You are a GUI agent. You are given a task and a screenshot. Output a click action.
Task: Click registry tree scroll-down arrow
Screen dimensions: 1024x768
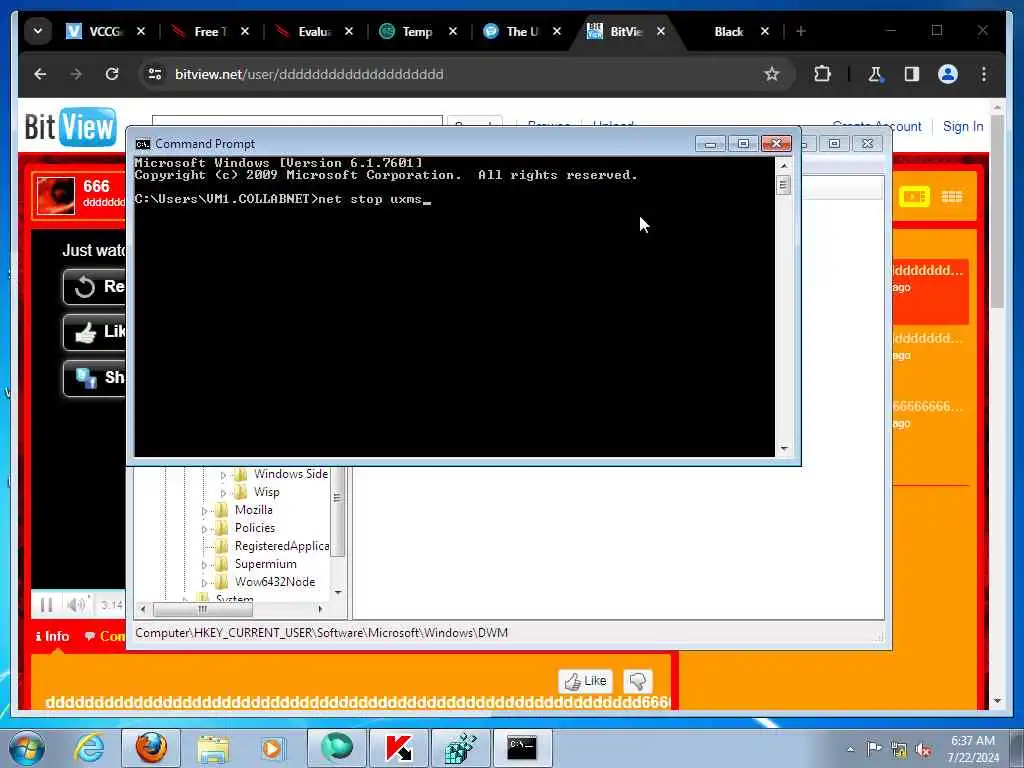click(x=338, y=592)
